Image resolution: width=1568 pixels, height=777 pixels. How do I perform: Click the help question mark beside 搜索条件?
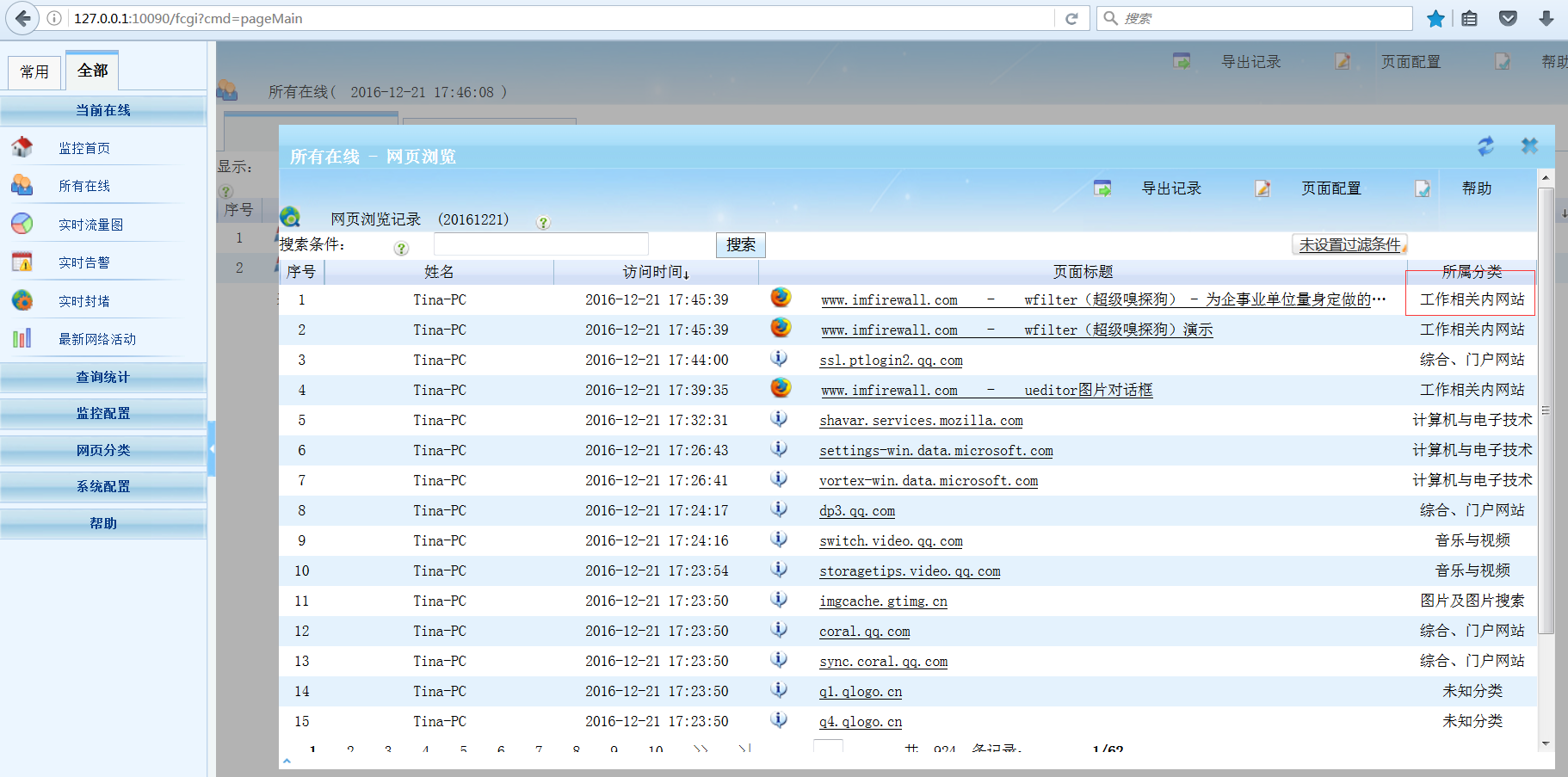pos(401,248)
